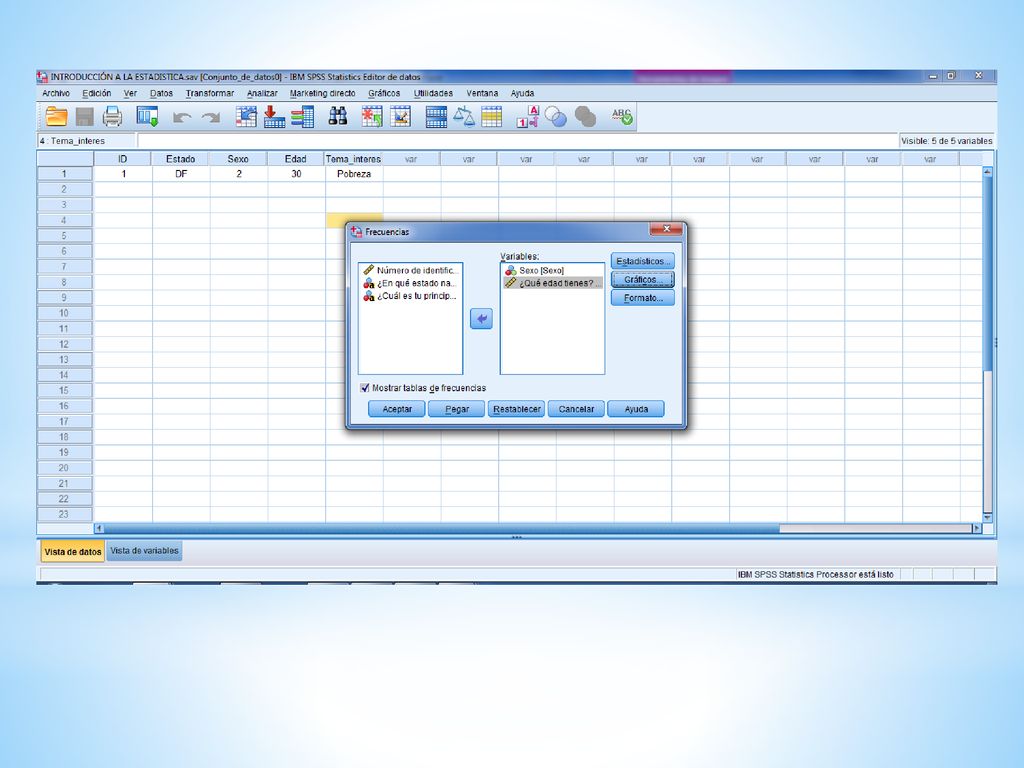Open the Ventana menu

[482, 93]
